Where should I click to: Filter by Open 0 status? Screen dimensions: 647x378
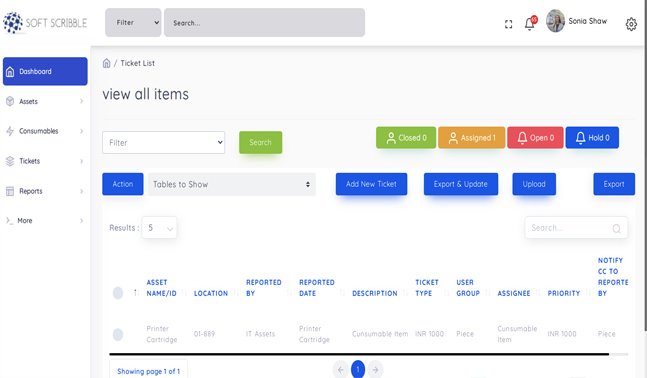coord(535,137)
